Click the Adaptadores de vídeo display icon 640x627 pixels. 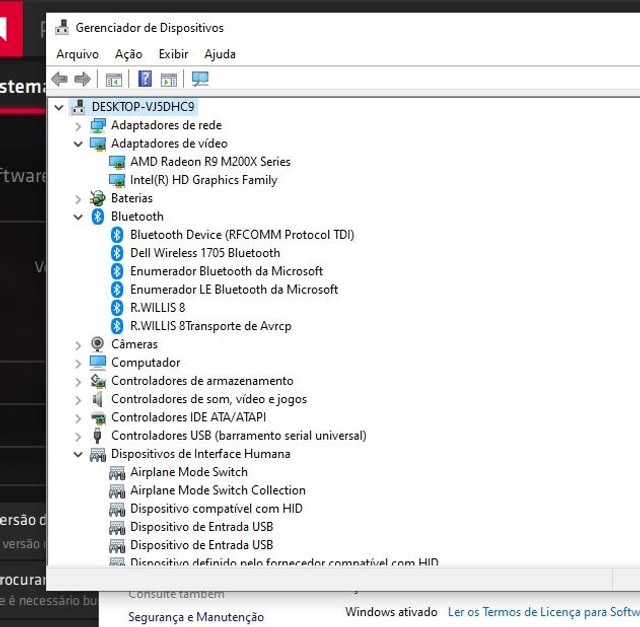tap(98, 144)
